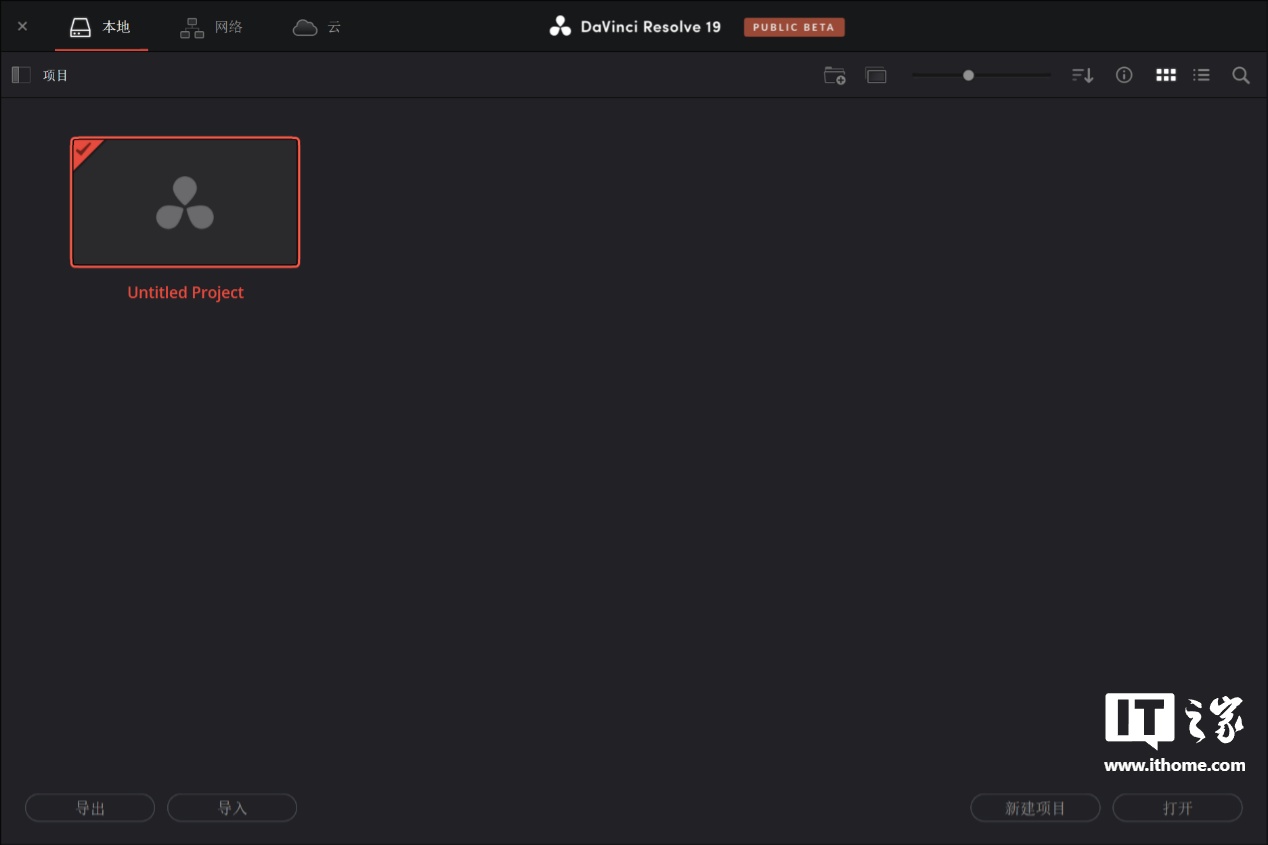The image size is (1268, 845).
Task: Select the 云 (Cloud) tab
Action: tap(317, 27)
